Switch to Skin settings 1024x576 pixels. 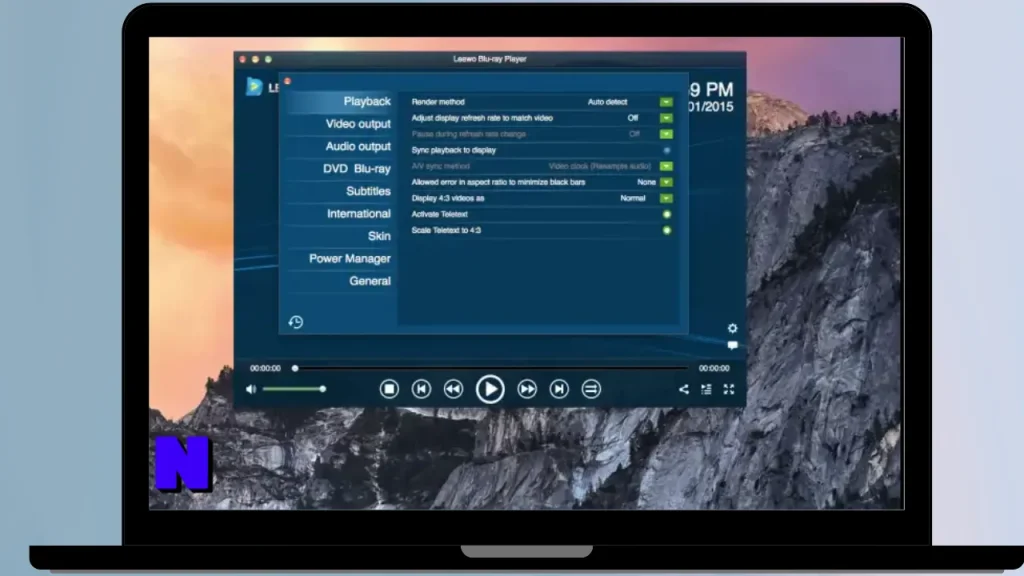pos(379,236)
